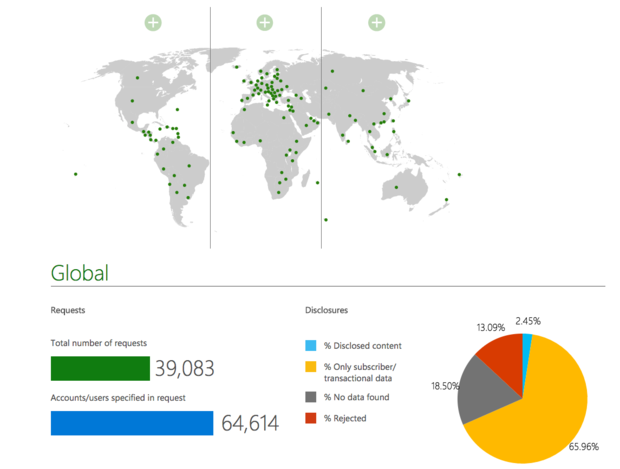This screenshot has width=620, height=469.
Task: Expand the Europe and Africa plus icon
Action: point(265,23)
